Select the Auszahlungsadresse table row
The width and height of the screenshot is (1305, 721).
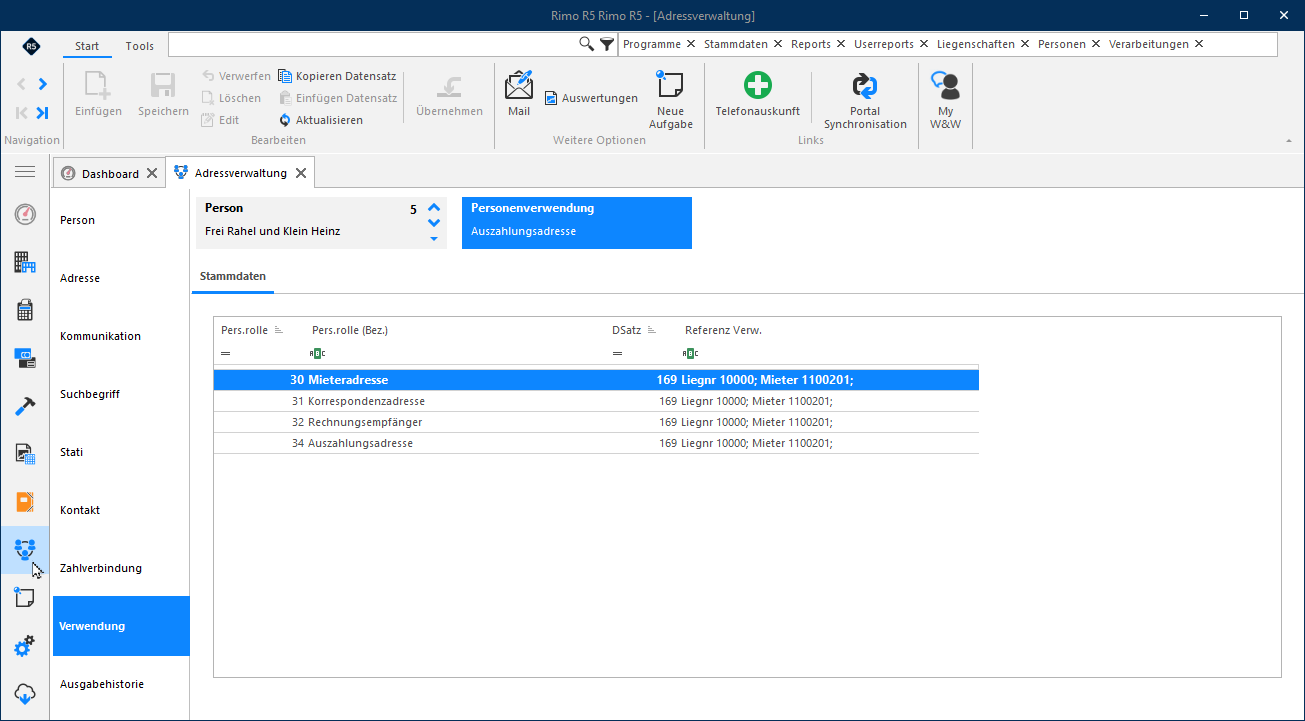tap(596, 443)
